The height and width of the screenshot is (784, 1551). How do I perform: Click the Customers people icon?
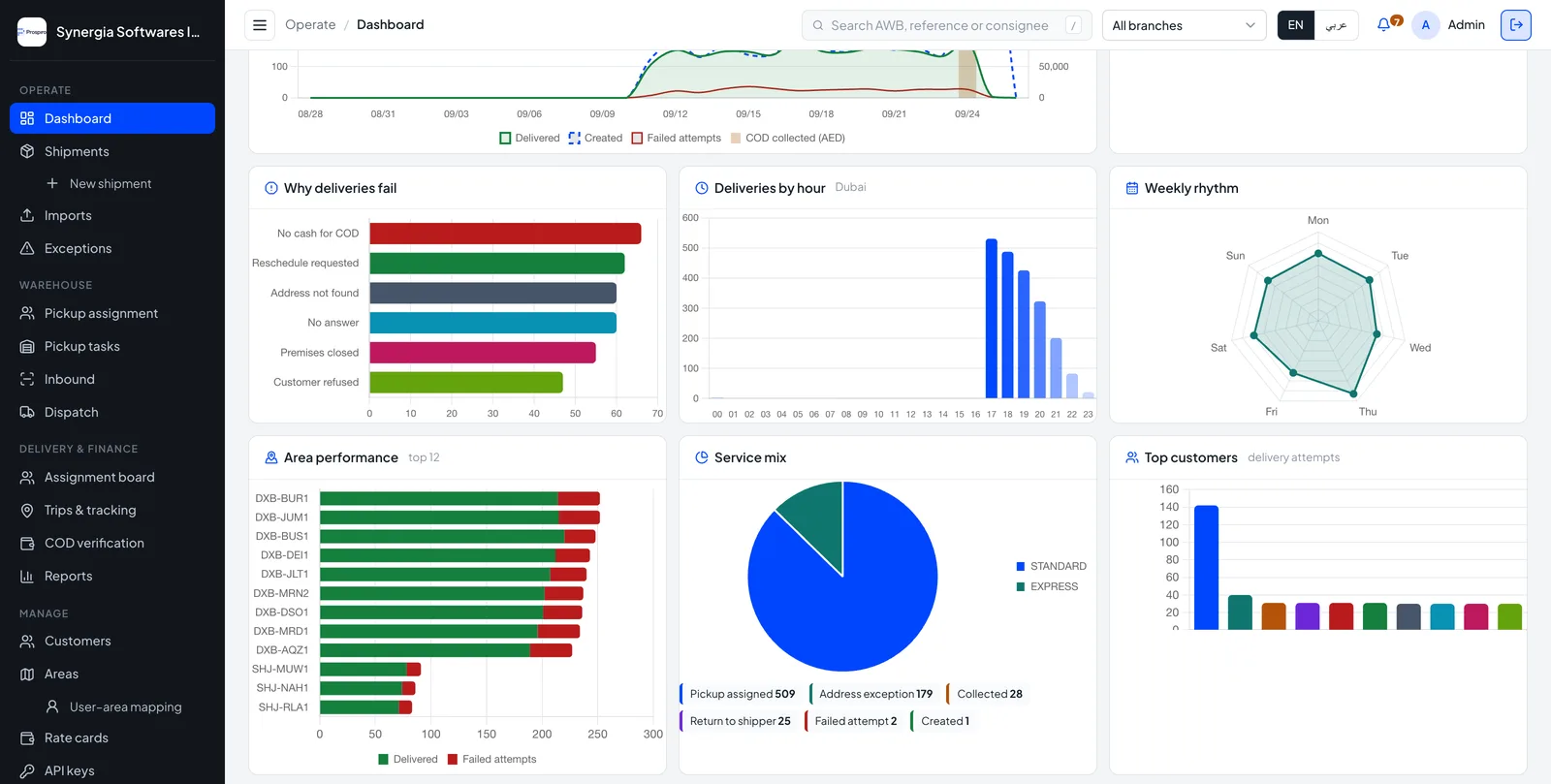tap(27, 641)
